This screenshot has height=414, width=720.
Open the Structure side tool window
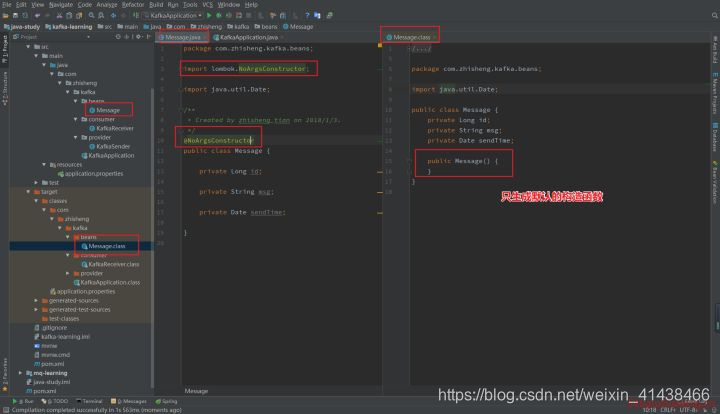[x=5, y=88]
